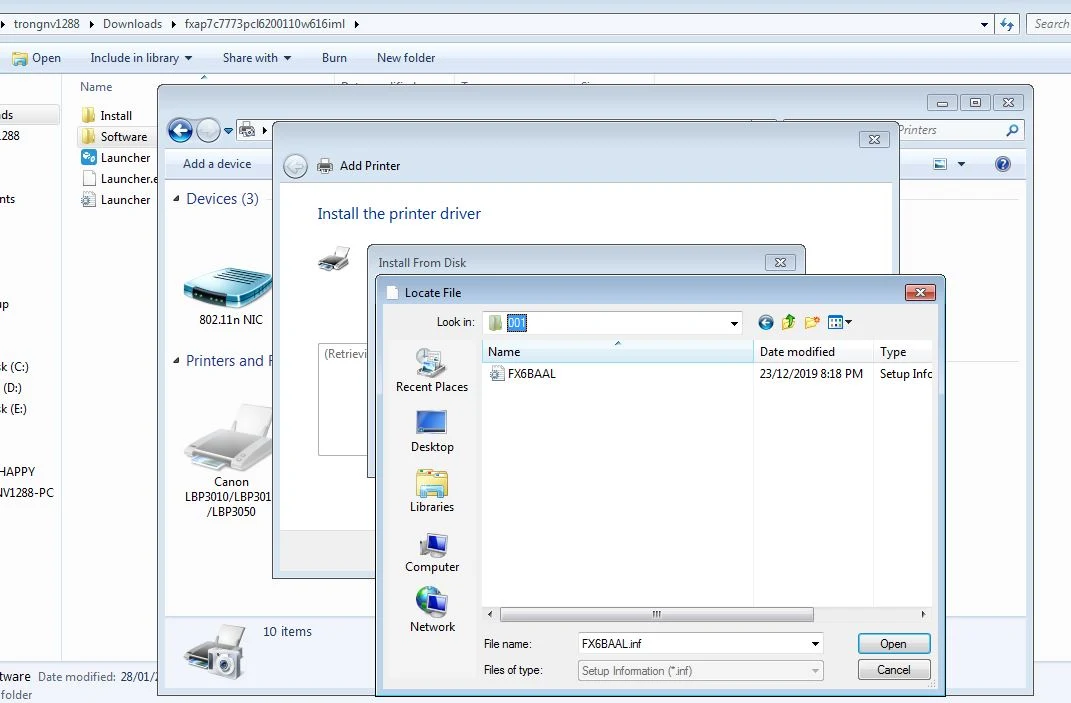Open Libraries in the places bar
Screen dimensions: 1071x703
pyautogui.click(x=432, y=491)
